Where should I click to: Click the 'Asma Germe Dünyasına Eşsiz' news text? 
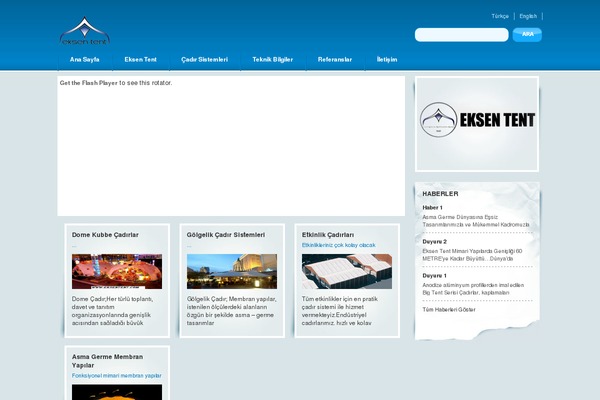tap(476, 221)
